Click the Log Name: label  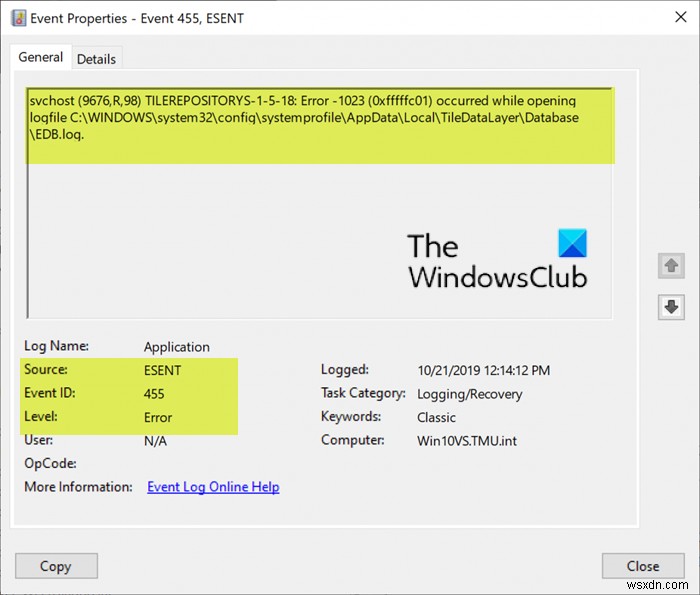[x=56, y=346]
